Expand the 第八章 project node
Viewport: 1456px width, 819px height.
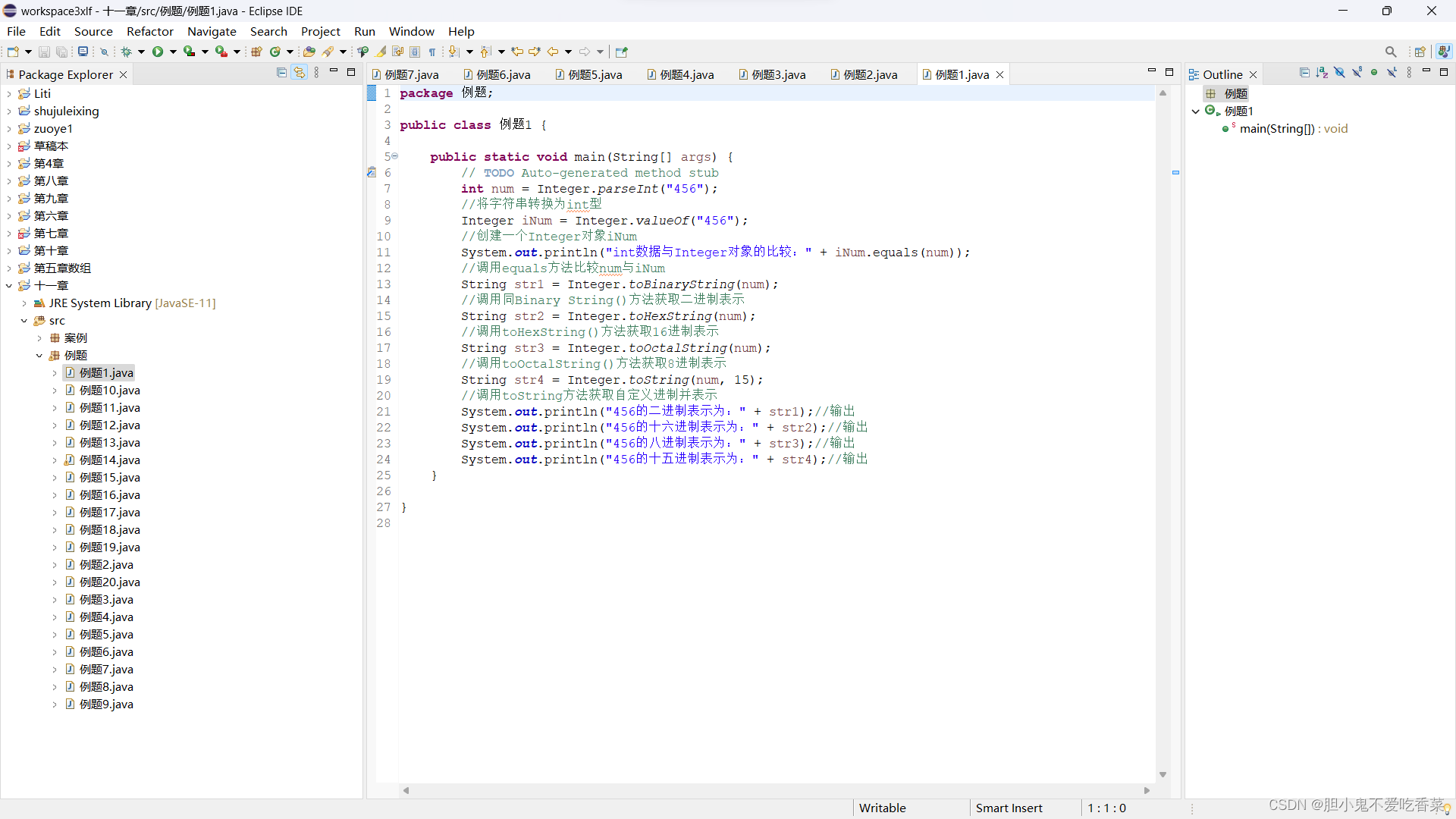9,181
